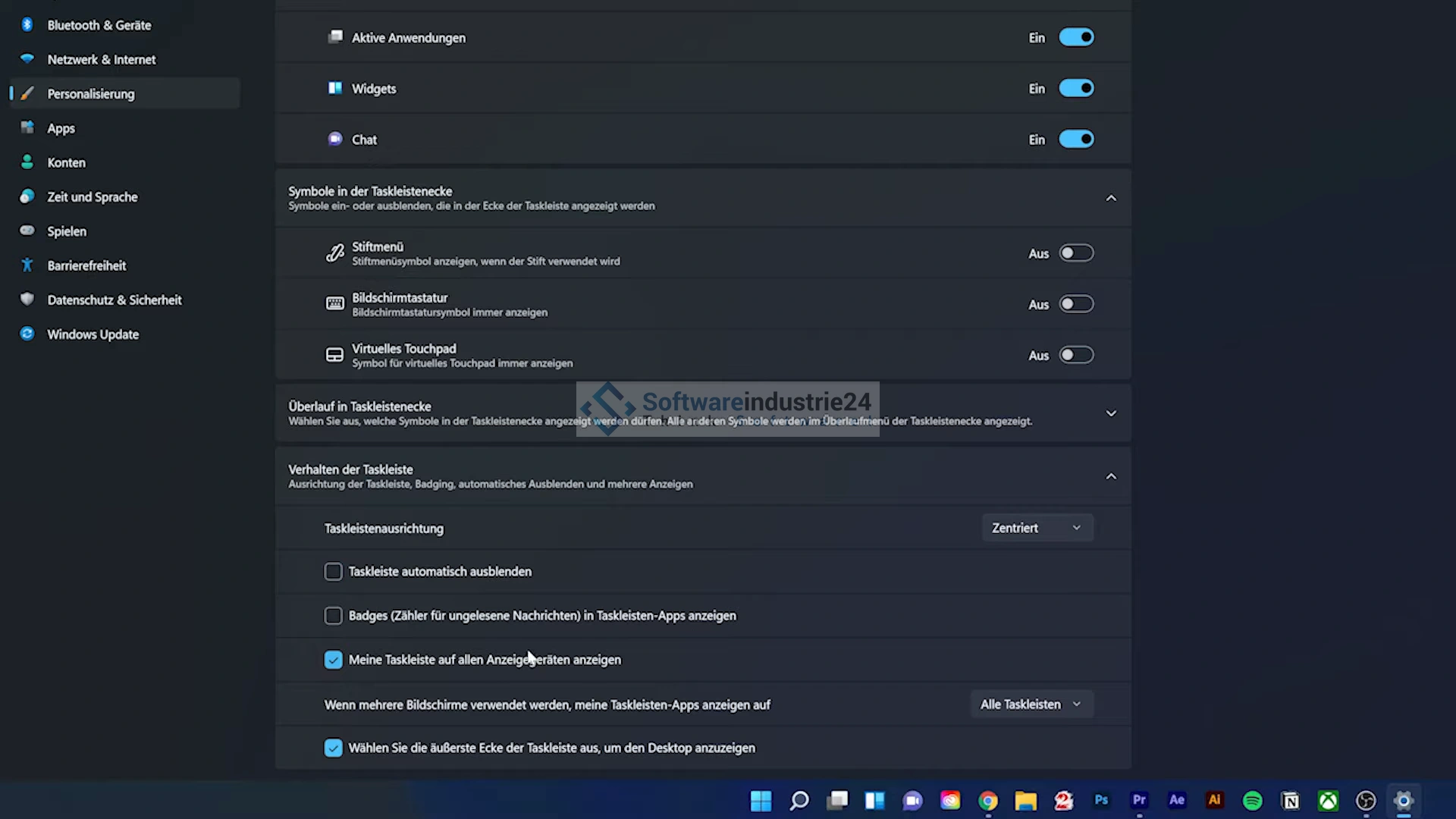
Task: Open File Explorer from taskbar
Action: (1025, 801)
